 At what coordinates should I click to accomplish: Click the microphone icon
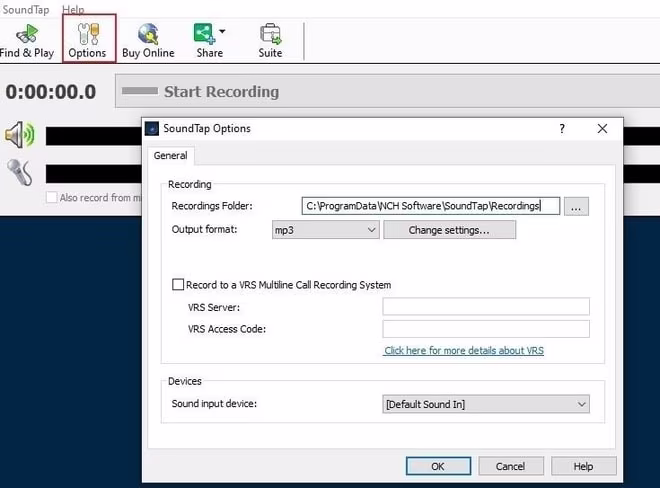coord(19,172)
